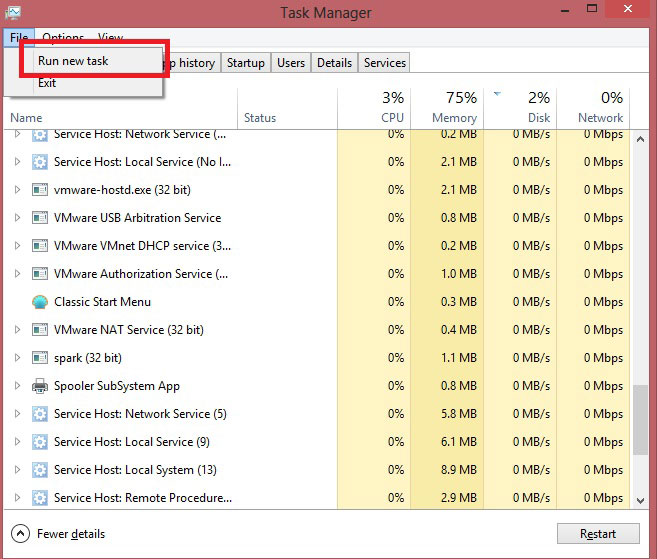Expand VMware VMnet DHCP service row

coord(17,246)
